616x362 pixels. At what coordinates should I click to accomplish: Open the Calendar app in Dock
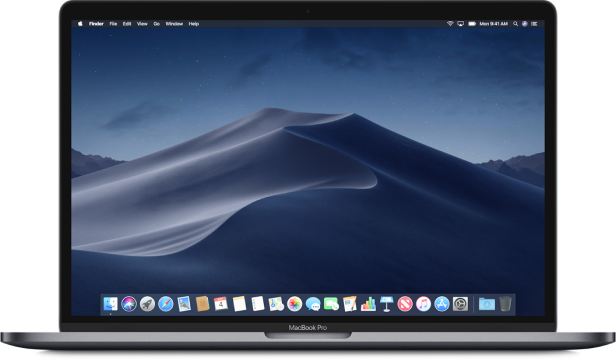pyautogui.click(x=221, y=304)
